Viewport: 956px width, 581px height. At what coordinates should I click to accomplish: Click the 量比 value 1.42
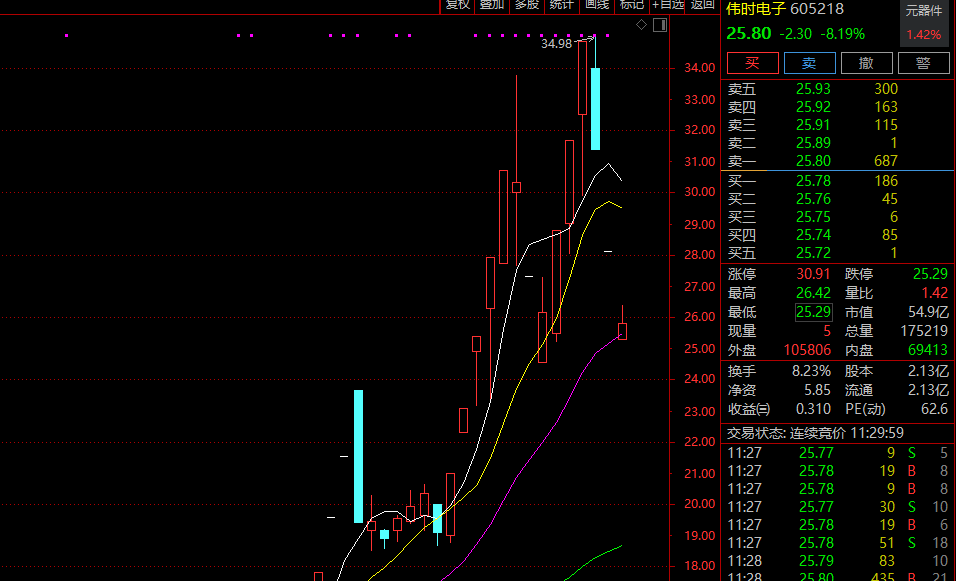[935, 293]
